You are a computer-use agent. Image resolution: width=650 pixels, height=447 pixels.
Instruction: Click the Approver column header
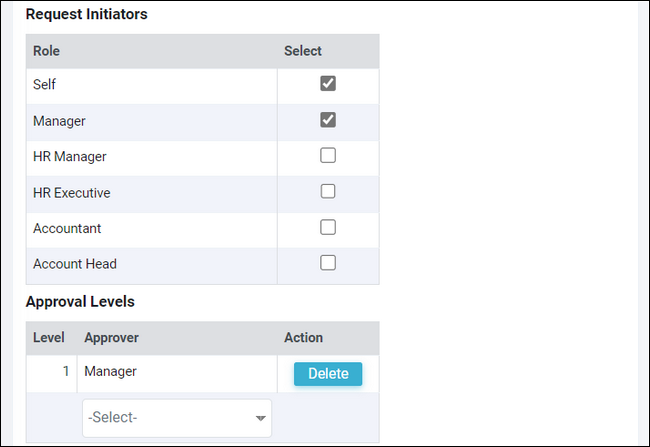[x=111, y=338]
